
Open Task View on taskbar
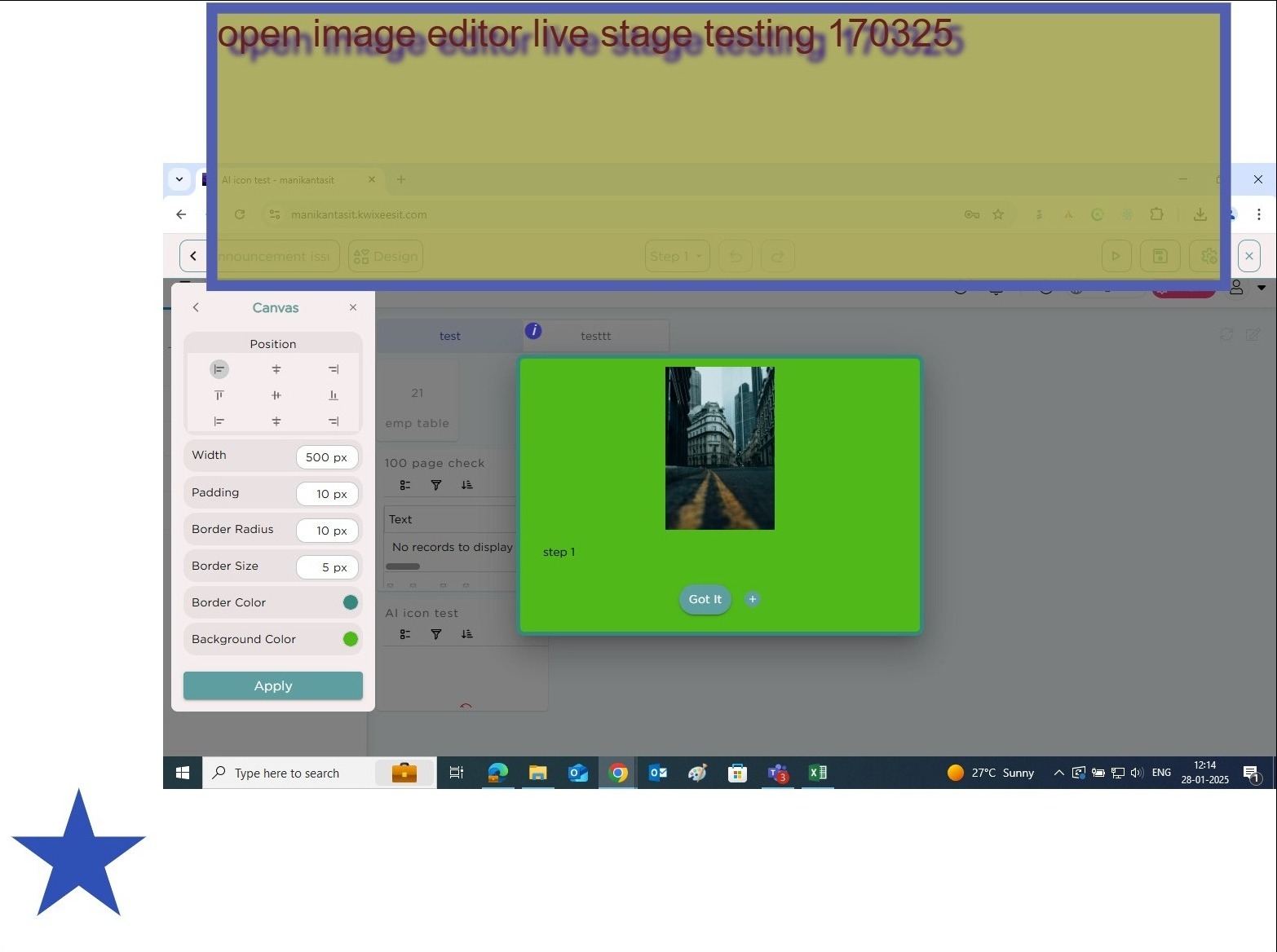(x=457, y=773)
